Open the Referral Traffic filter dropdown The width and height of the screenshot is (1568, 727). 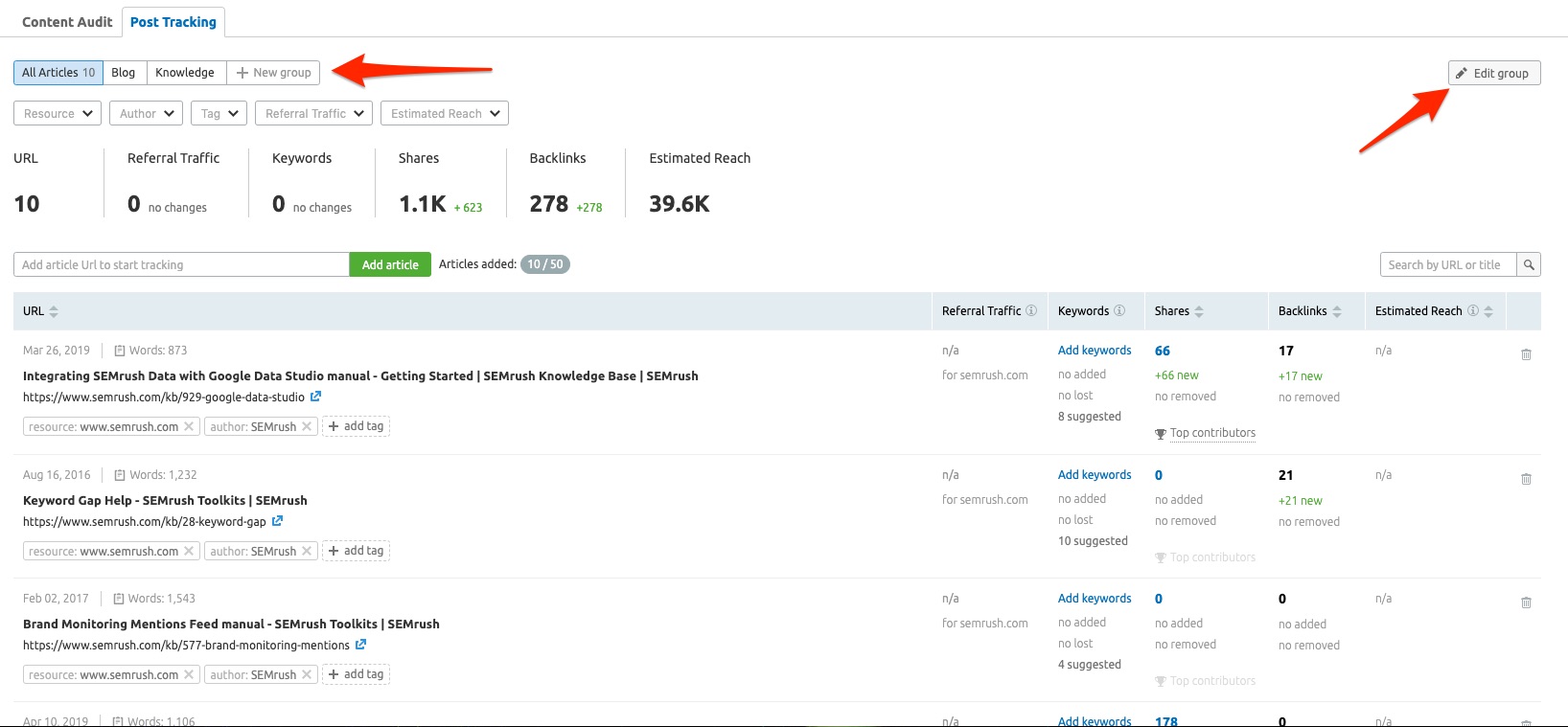(314, 113)
